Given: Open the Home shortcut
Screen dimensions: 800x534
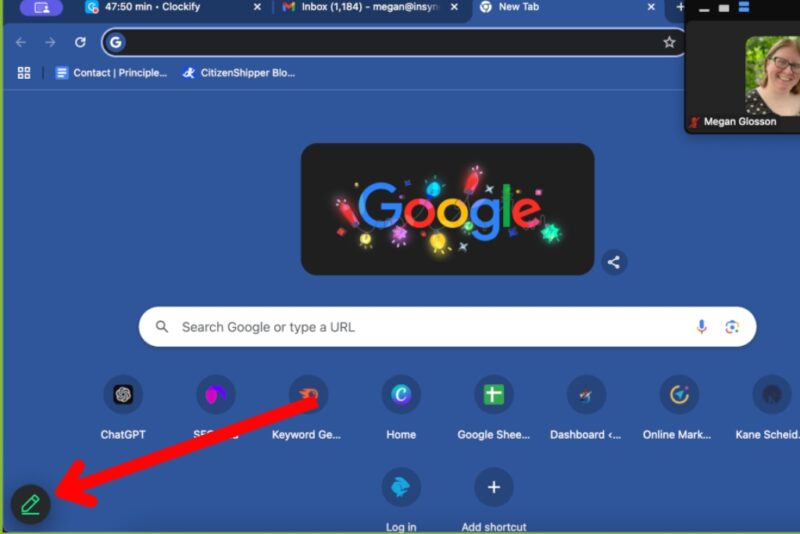Looking at the screenshot, I should click(x=401, y=408).
